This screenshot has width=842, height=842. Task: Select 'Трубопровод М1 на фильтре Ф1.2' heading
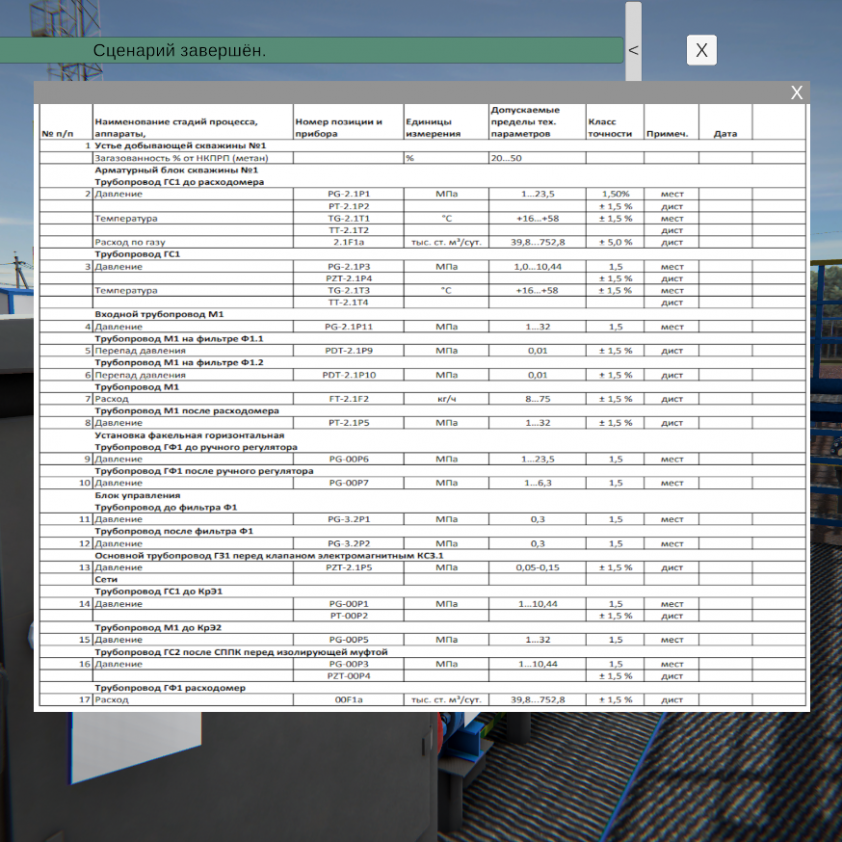179,362
